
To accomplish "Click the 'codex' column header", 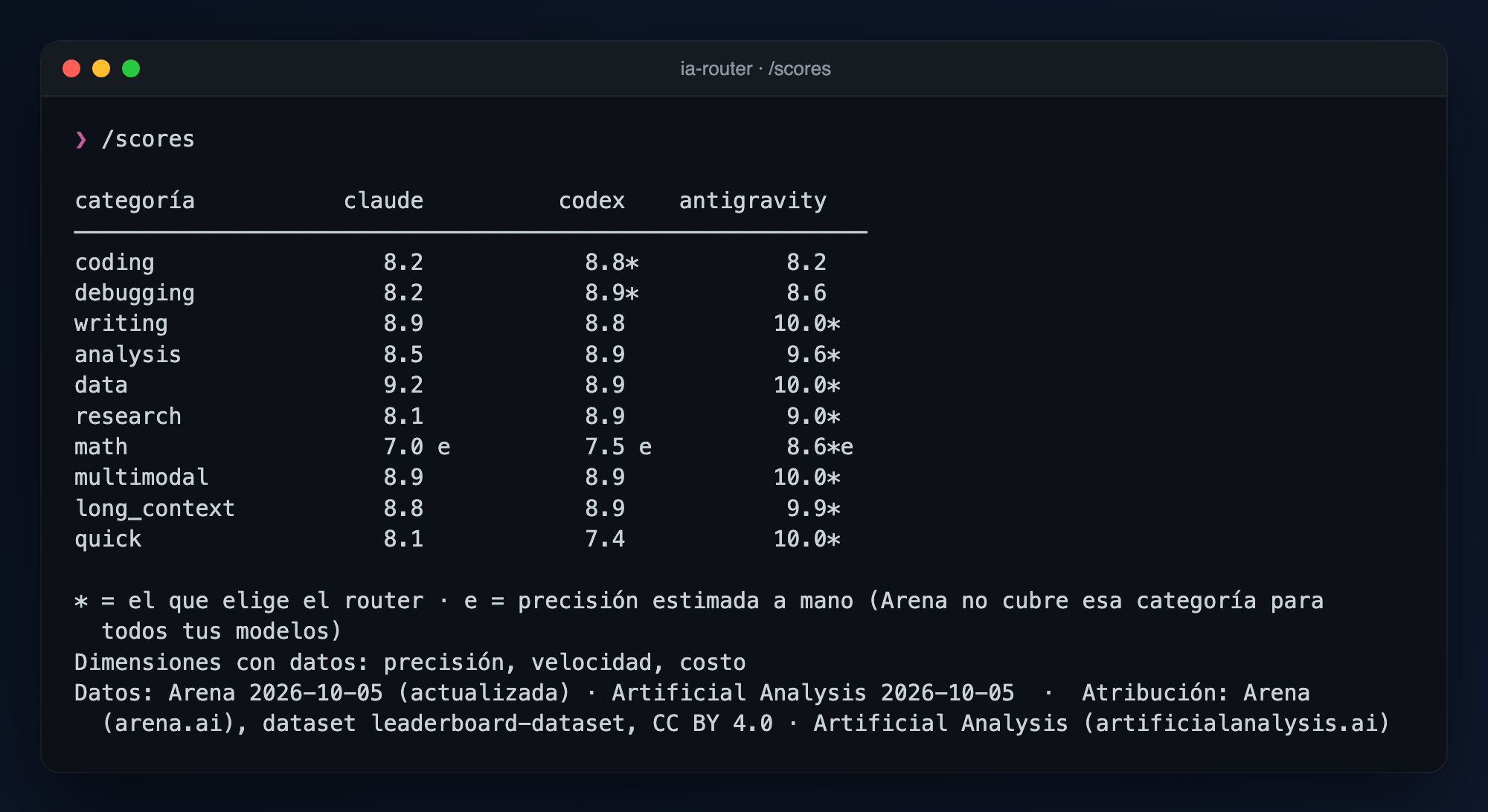I will (591, 201).
